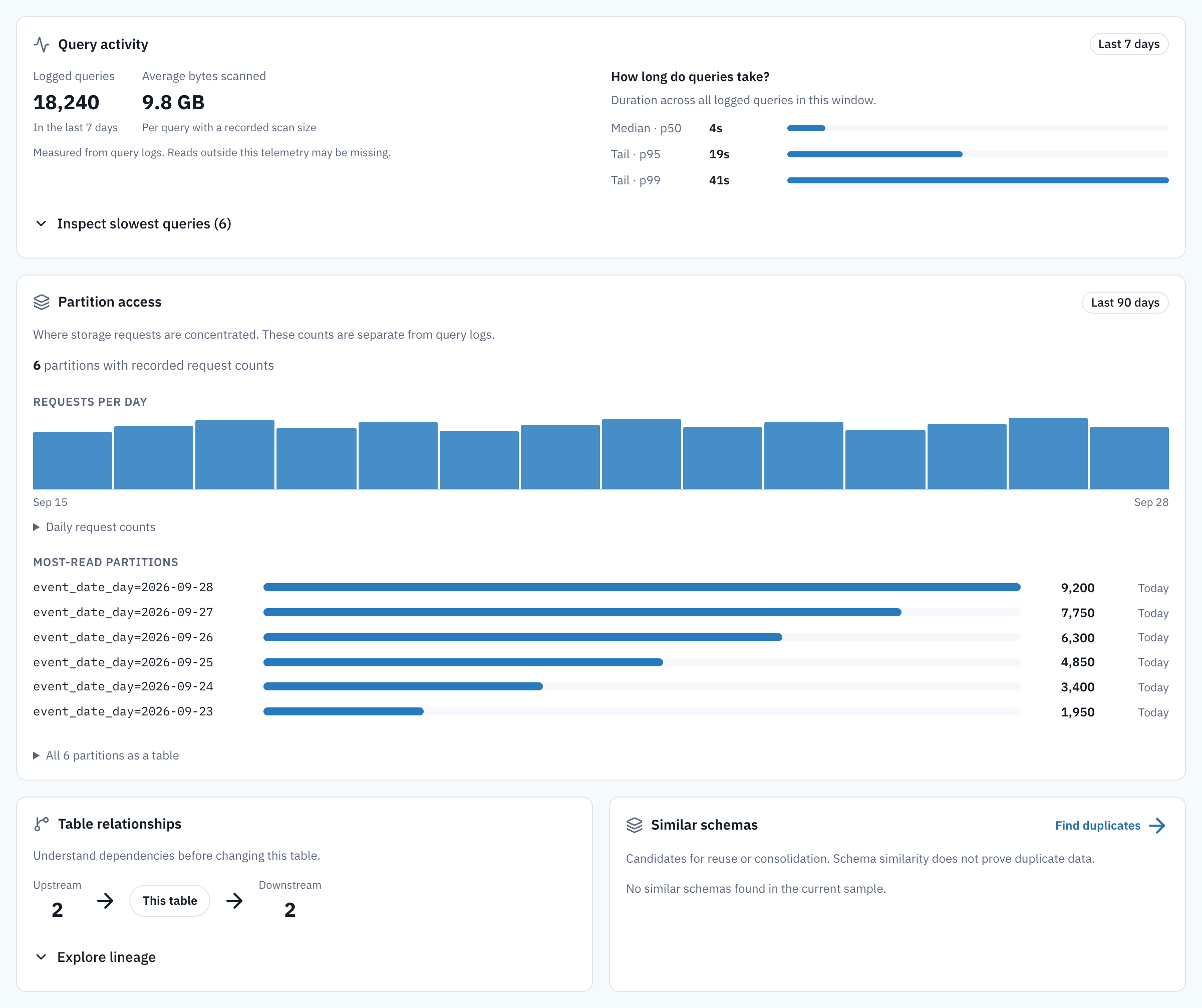The width and height of the screenshot is (1202, 1008).
Task: Expand All 6 partitions as a table
Action: (106, 755)
